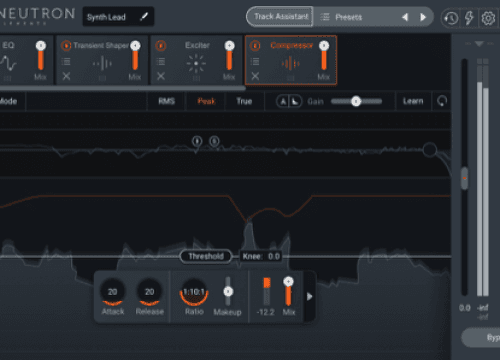Click the Knee value 0.0

tap(274, 256)
